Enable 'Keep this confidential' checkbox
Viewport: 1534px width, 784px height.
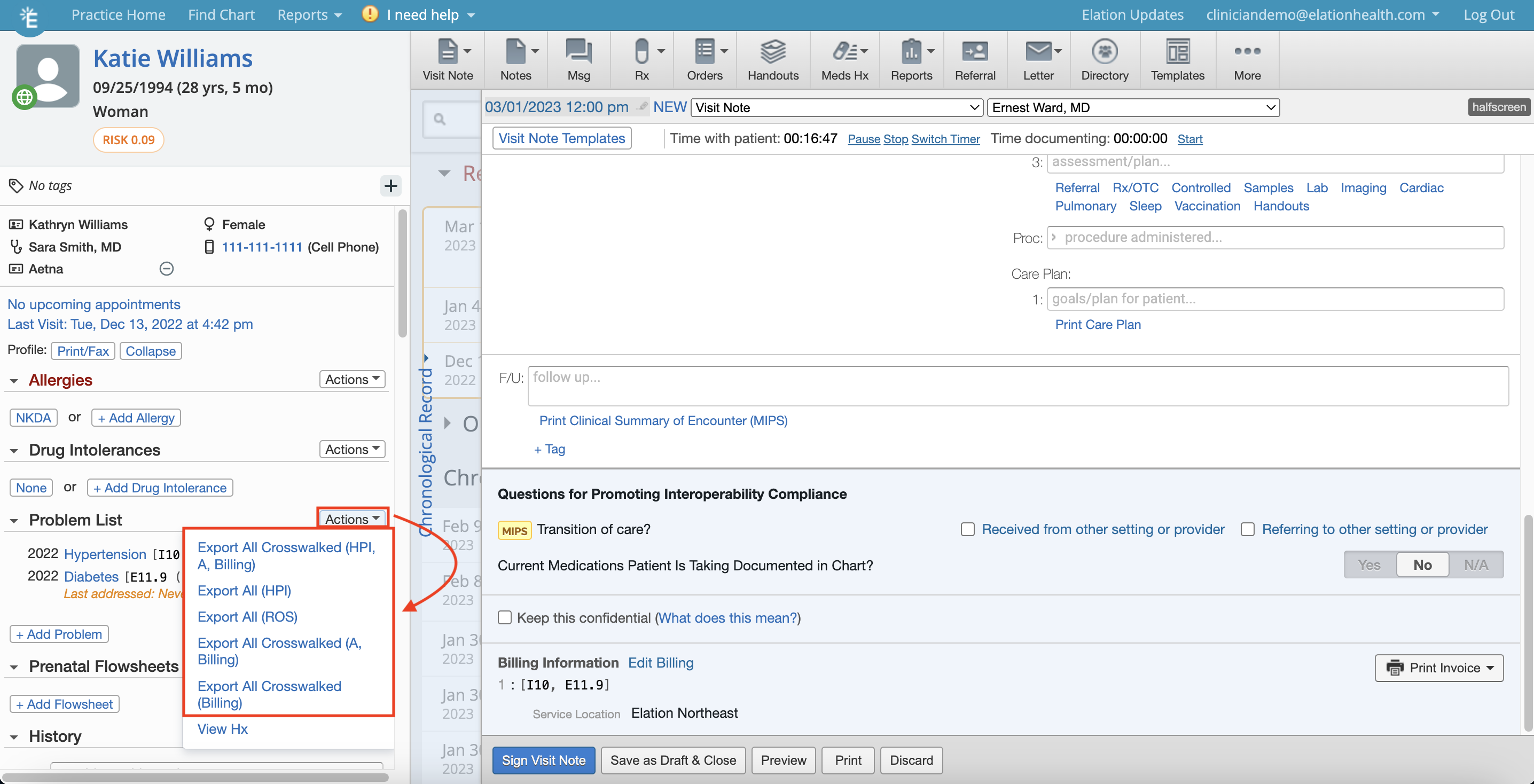(504, 618)
